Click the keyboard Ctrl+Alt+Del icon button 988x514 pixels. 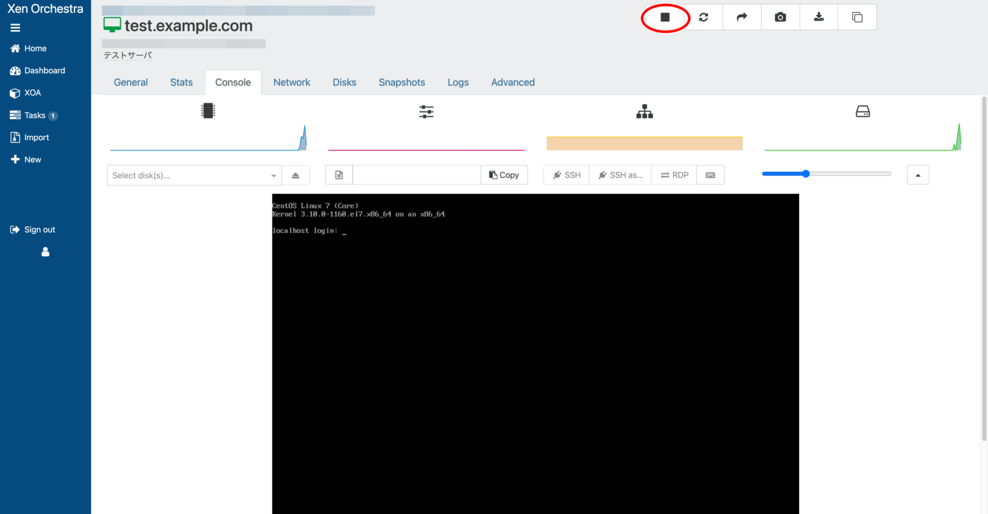pos(710,175)
